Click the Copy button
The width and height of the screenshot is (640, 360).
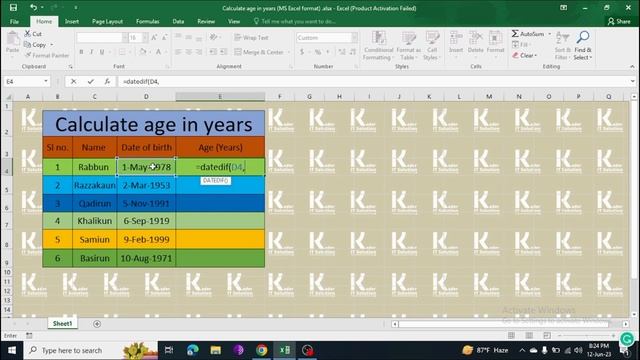tap(36, 44)
